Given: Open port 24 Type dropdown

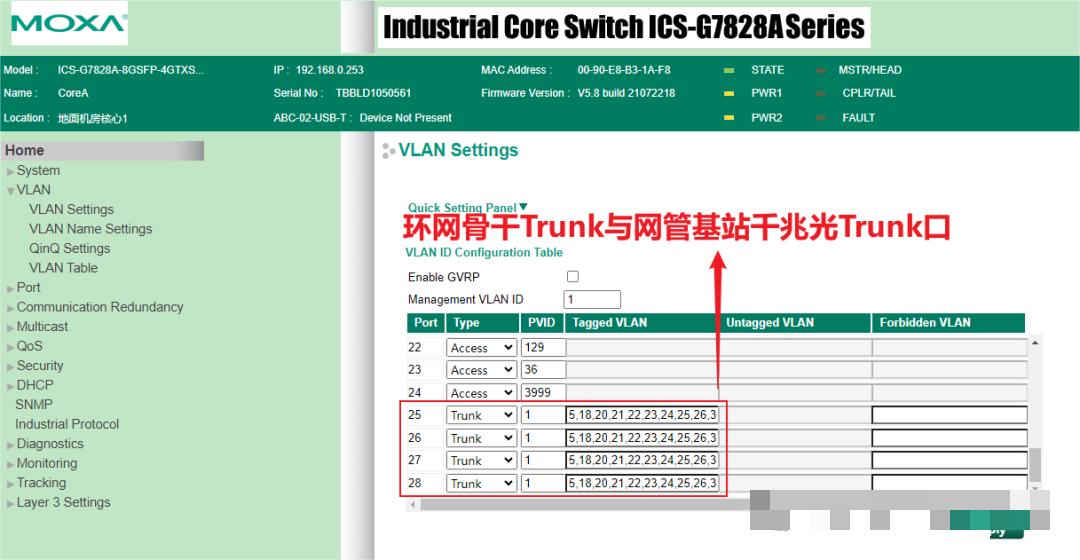Looking at the screenshot, I should pos(481,393).
